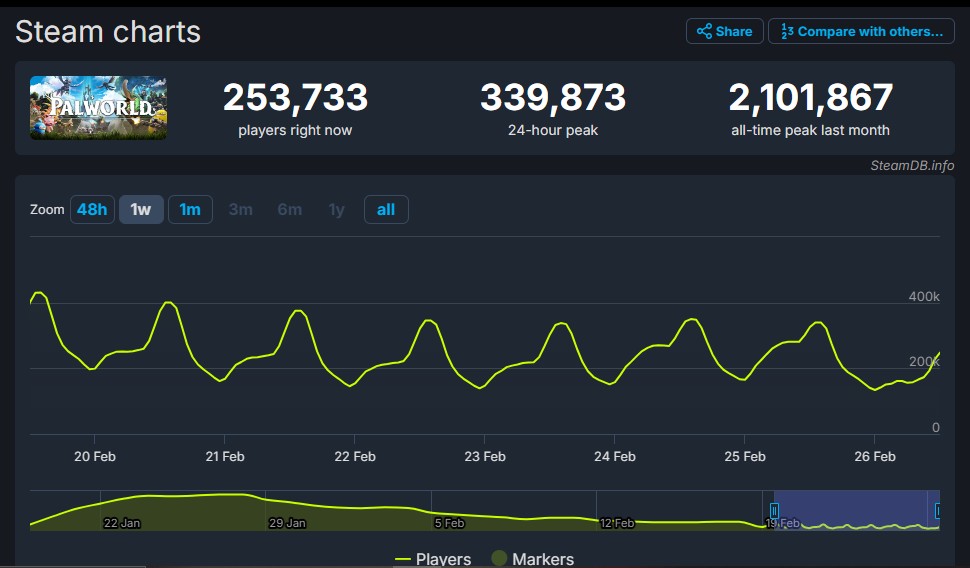Select the 6m zoom range
This screenshot has width=970, height=568.
289,209
